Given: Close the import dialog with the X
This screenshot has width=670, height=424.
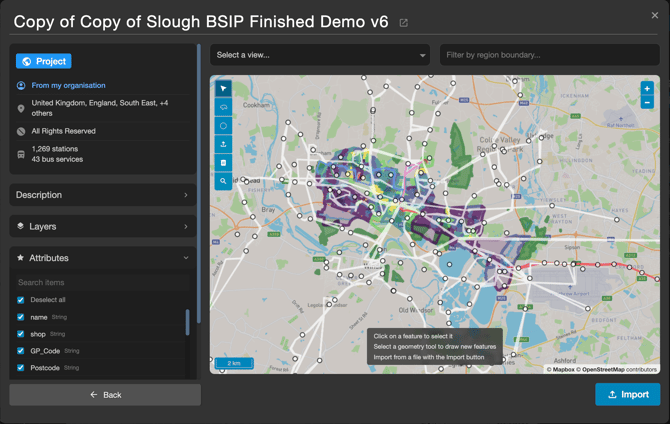Looking at the screenshot, I should coord(655,15).
